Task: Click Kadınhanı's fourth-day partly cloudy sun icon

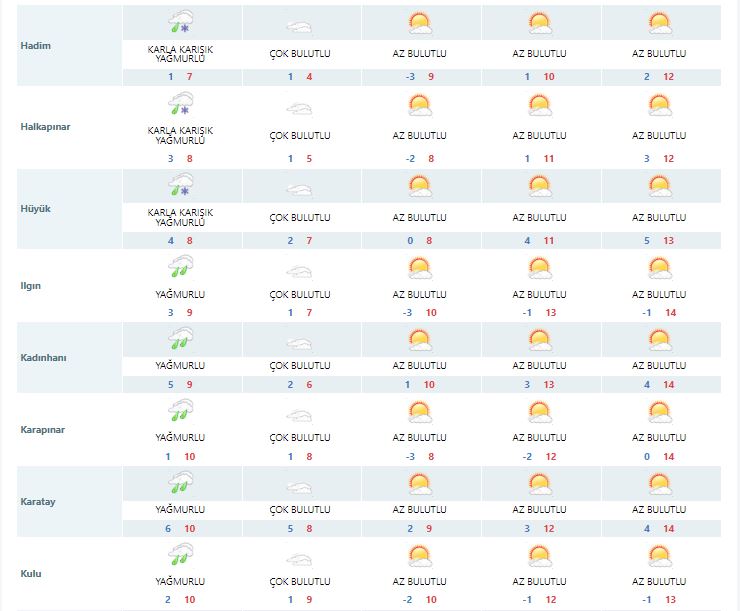Action: [x=540, y=340]
